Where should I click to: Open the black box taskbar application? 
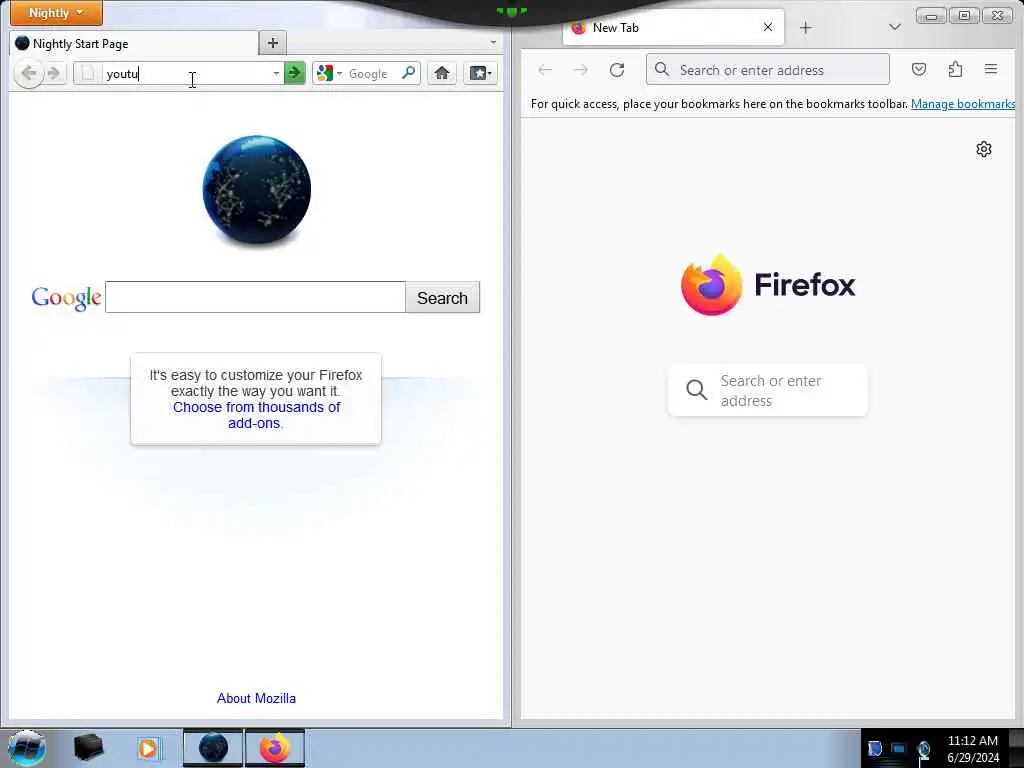pos(88,748)
